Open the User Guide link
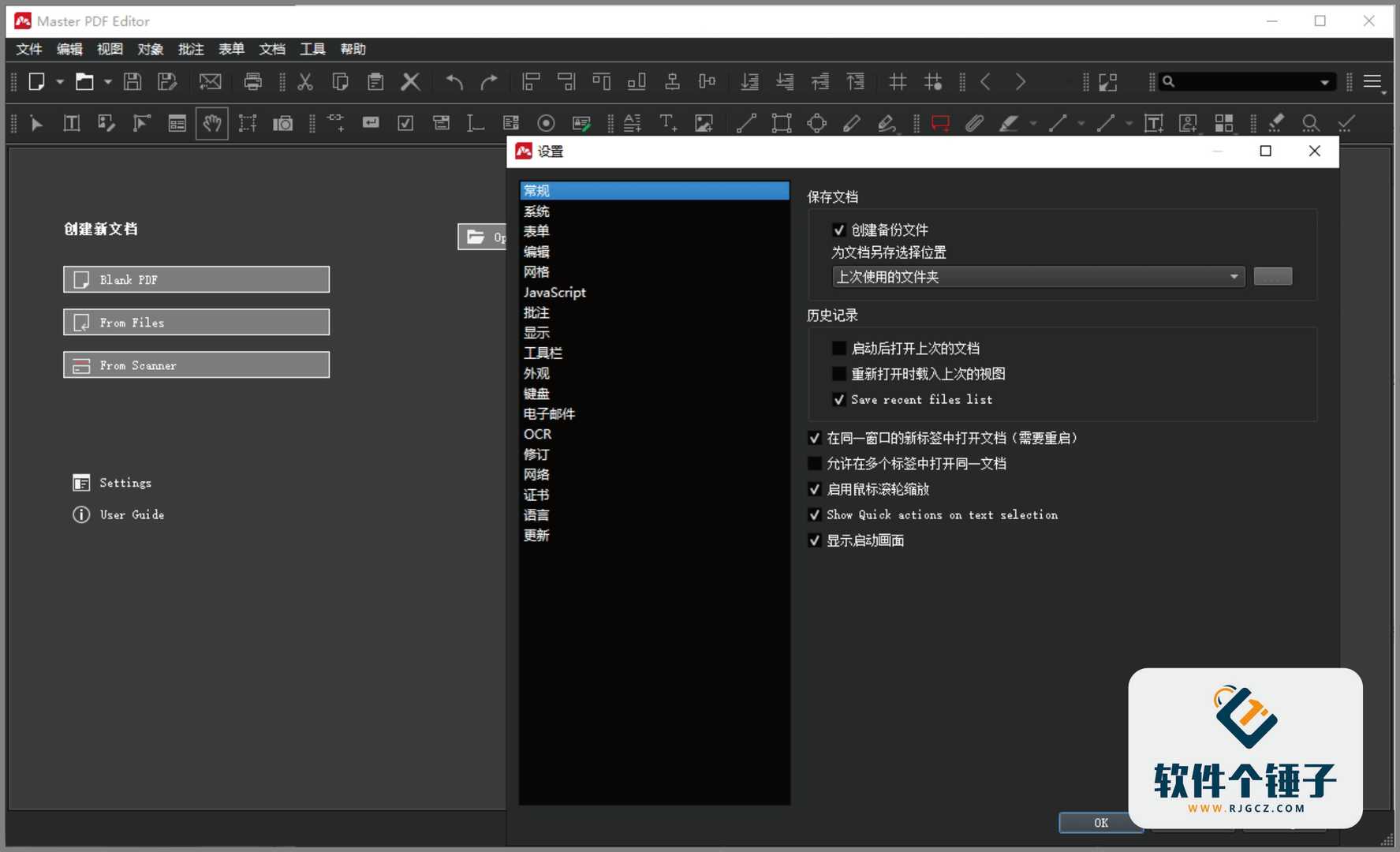The height and width of the screenshot is (852, 1400). coord(118,514)
